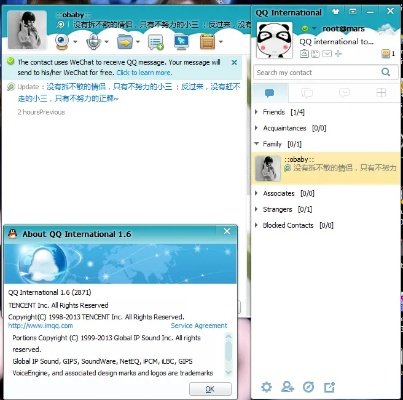Switch to the Contacts tab with speech bubble

point(270,93)
